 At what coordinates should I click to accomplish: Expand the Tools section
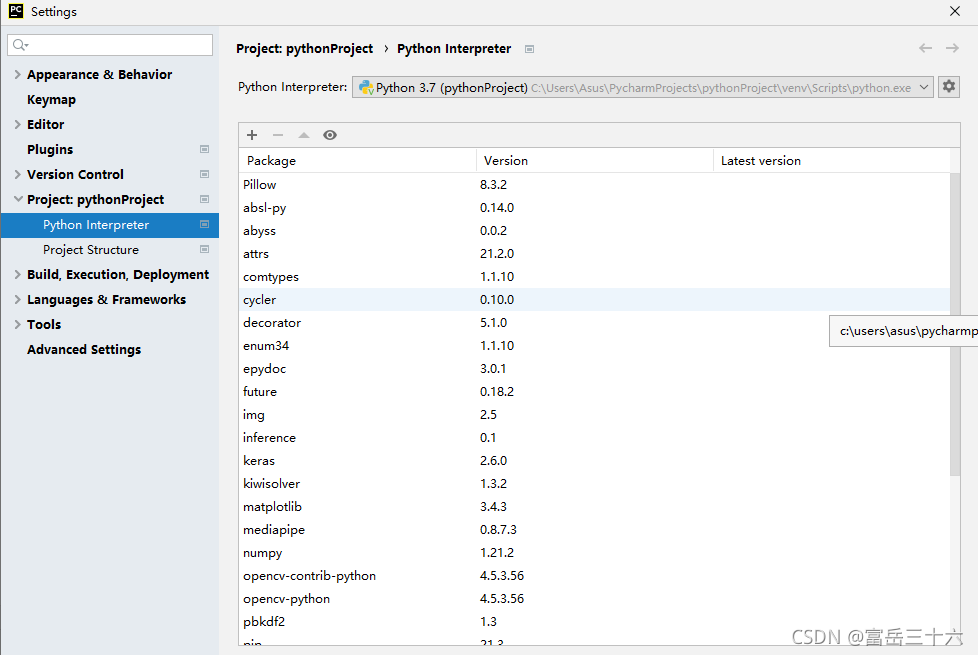tap(17, 324)
